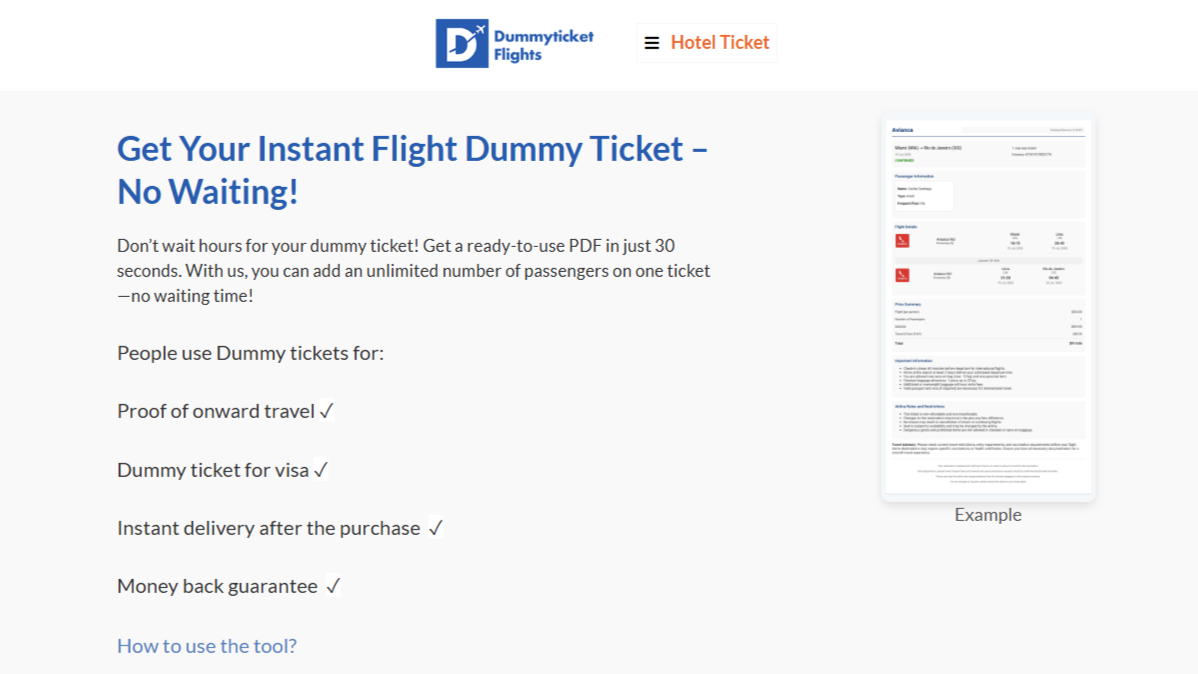Click the Dummyticket Flights logo text
This screenshot has height=674, width=1198.
click(x=543, y=45)
